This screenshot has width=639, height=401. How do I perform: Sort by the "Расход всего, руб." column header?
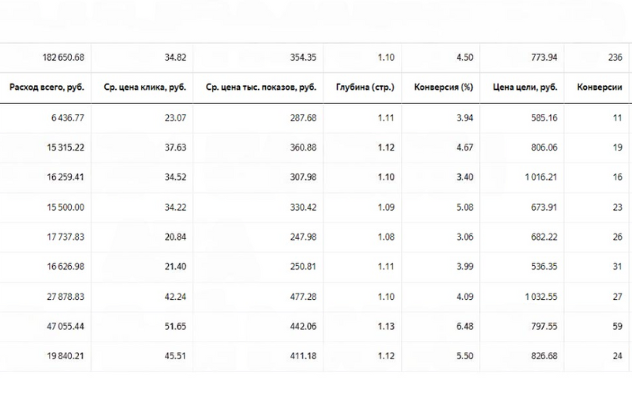point(47,87)
